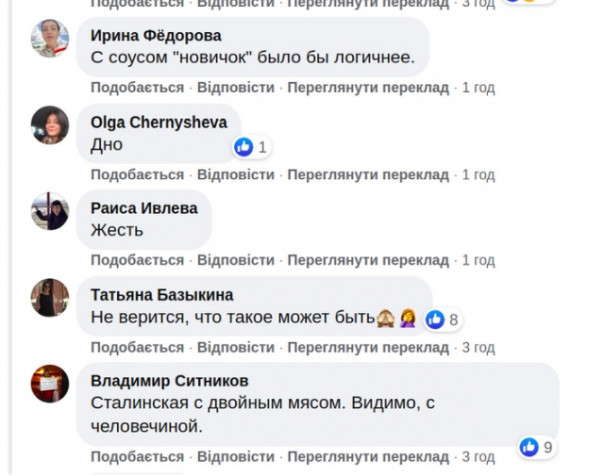This screenshot has width=604, height=476.
Task: View translation of Раиса Ивлева's comment
Action: pyautogui.click(x=368, y=260)
